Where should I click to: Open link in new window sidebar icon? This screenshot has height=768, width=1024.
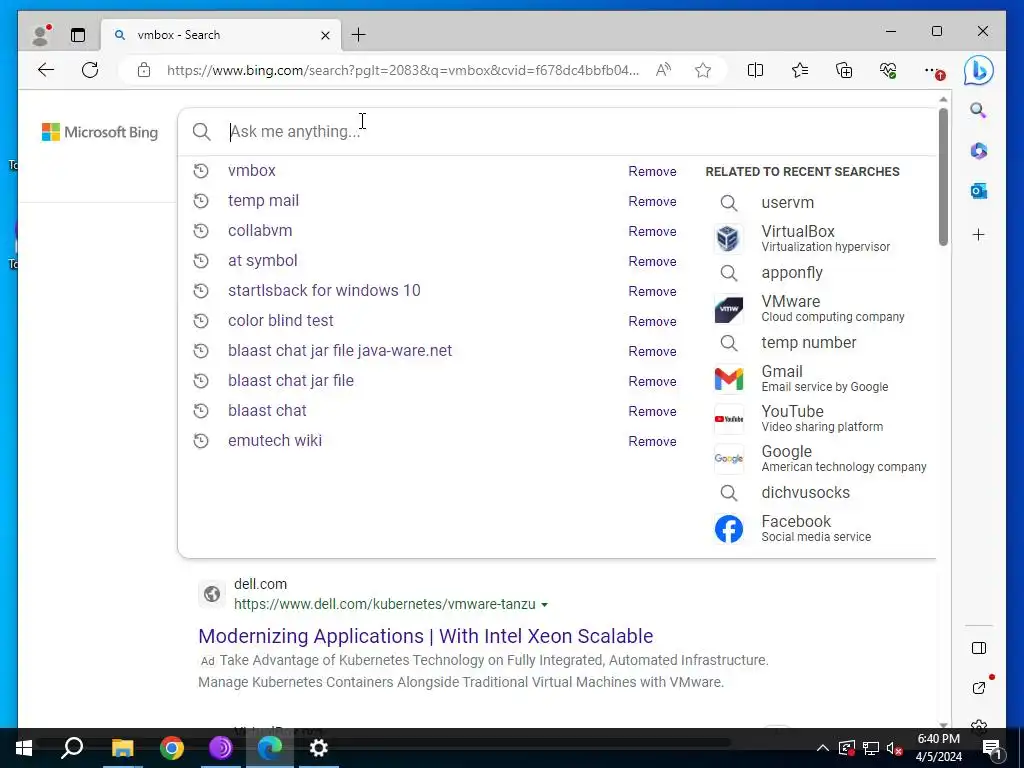(978, 687)
